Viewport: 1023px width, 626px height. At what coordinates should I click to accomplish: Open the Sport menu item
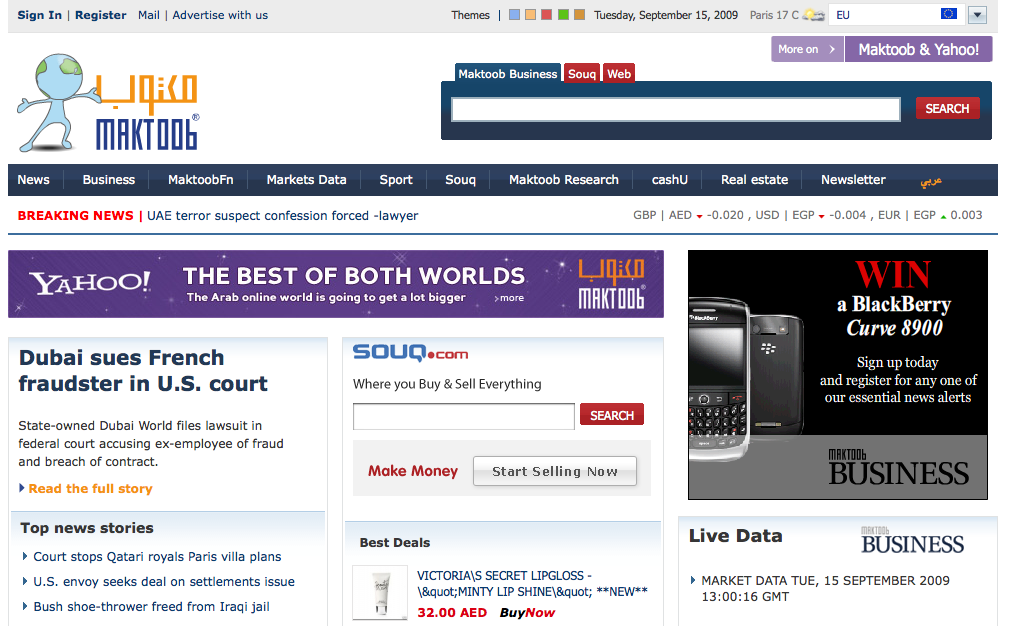pyautogui.click(x=396, y=180)
